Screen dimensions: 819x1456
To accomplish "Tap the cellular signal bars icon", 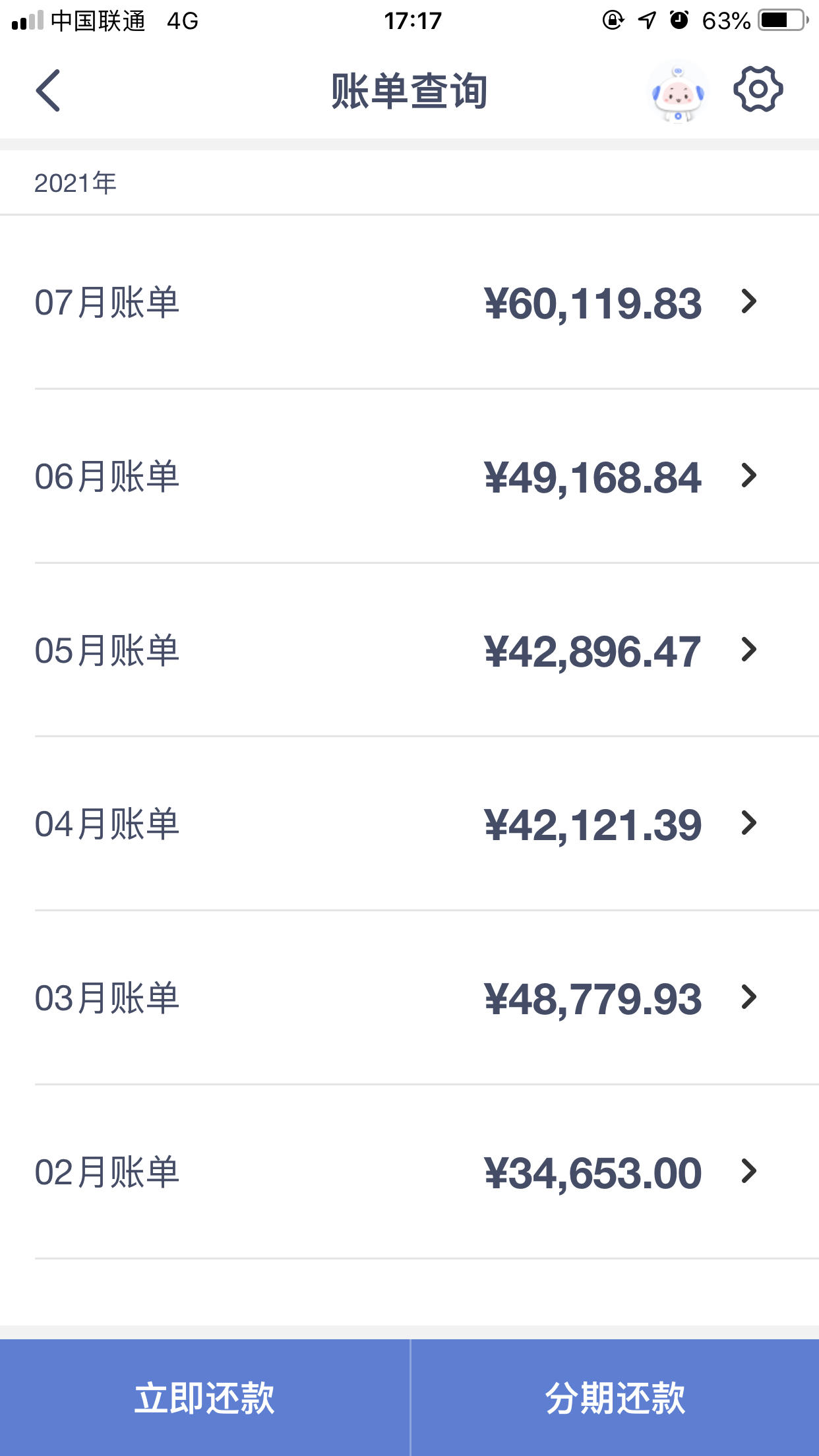I will coord(27,20).
